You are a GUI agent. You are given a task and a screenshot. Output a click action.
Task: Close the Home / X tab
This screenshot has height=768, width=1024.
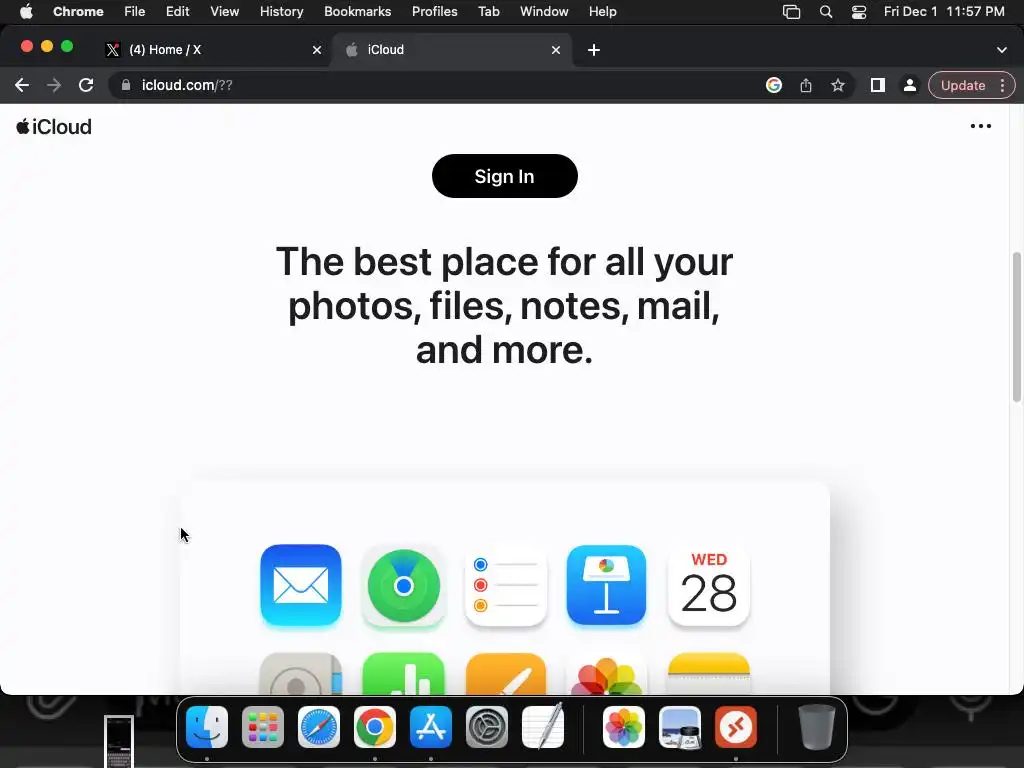point(317,50)
